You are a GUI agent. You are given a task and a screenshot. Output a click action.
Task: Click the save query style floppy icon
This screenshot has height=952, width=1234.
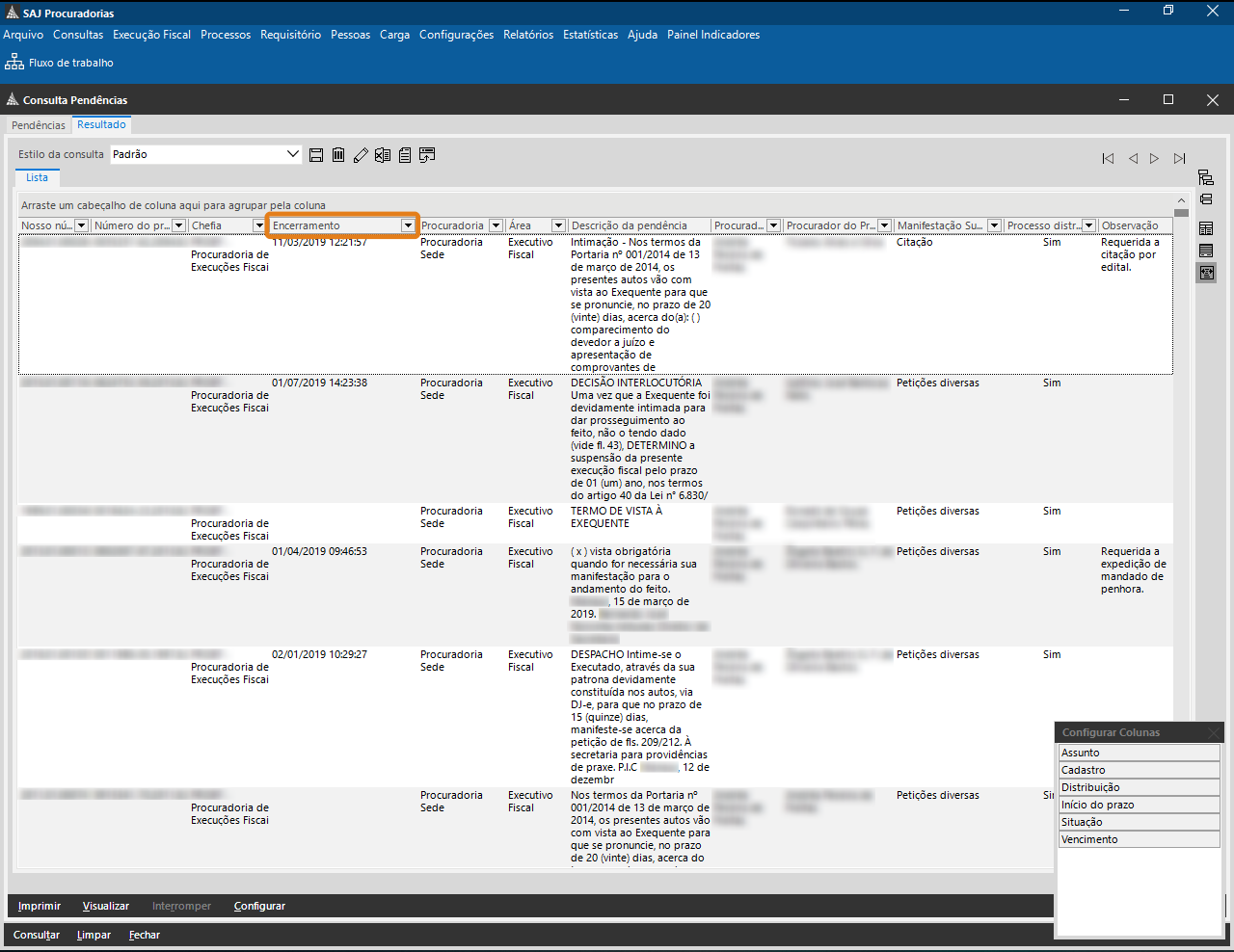click(316, 155)
